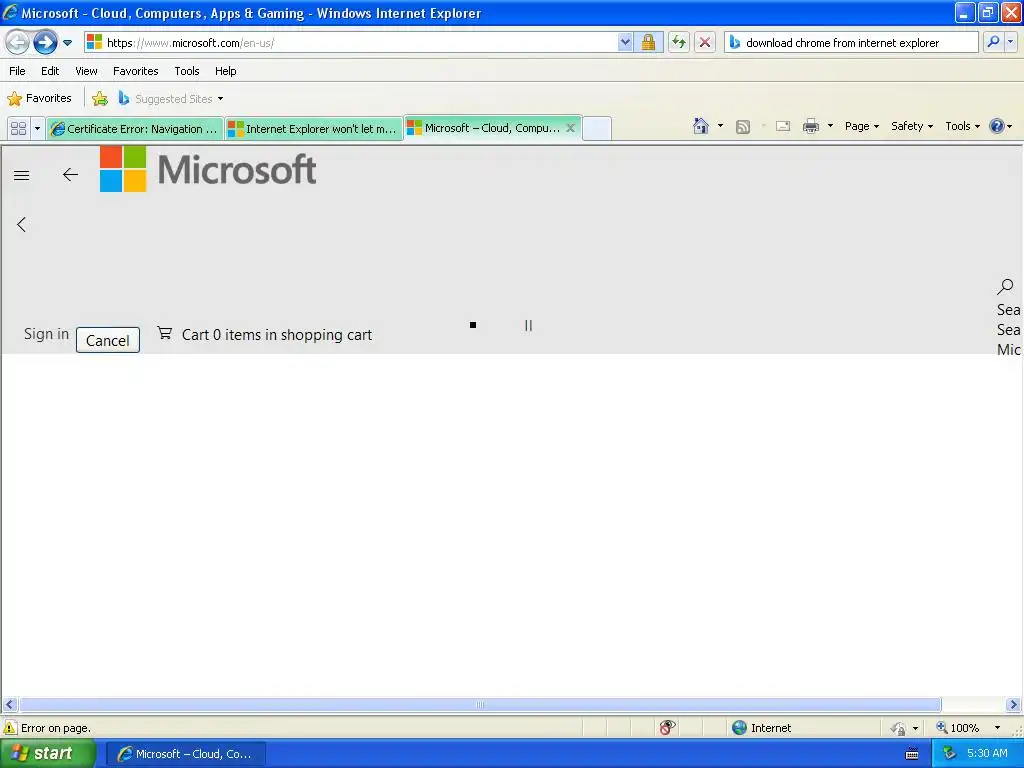Click the Read Mail icon
The width and height of the screenshot is (1024, 768).
782,126
